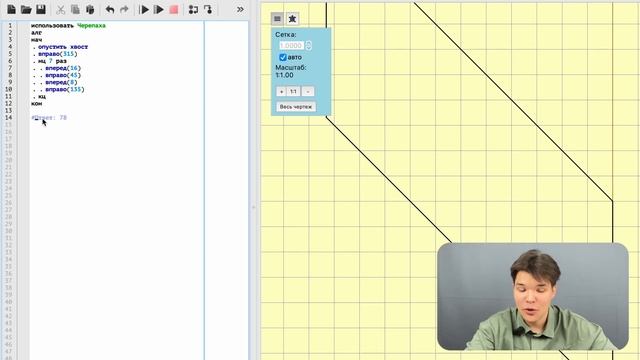Run the program with the play button
Image resolution: width=640 pixels, height=360 pixels.
[144, 9]
